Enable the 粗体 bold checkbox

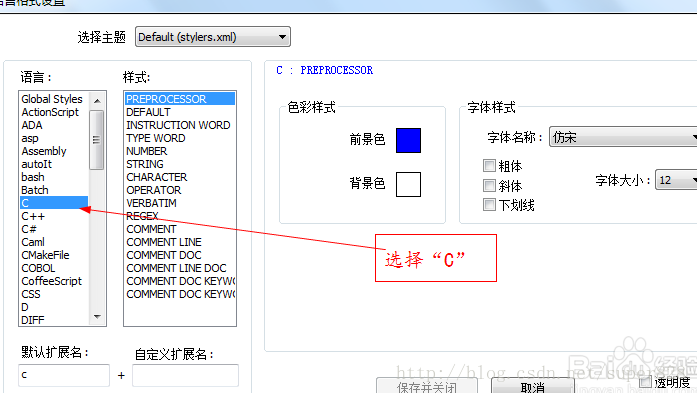pos(489,166)
